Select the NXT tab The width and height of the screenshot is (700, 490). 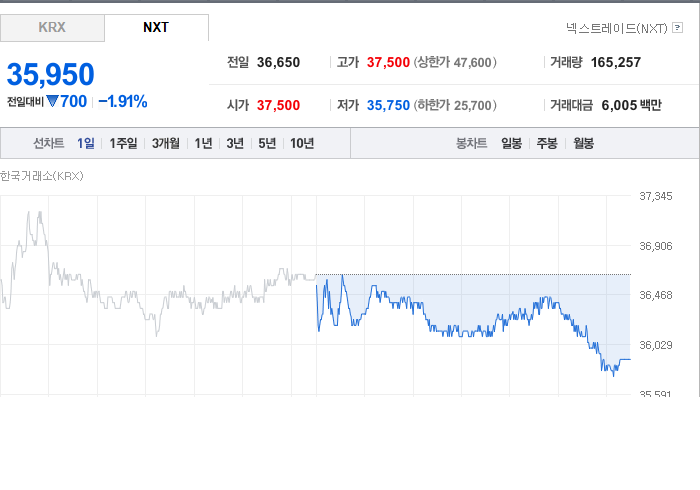click(156, 28)
